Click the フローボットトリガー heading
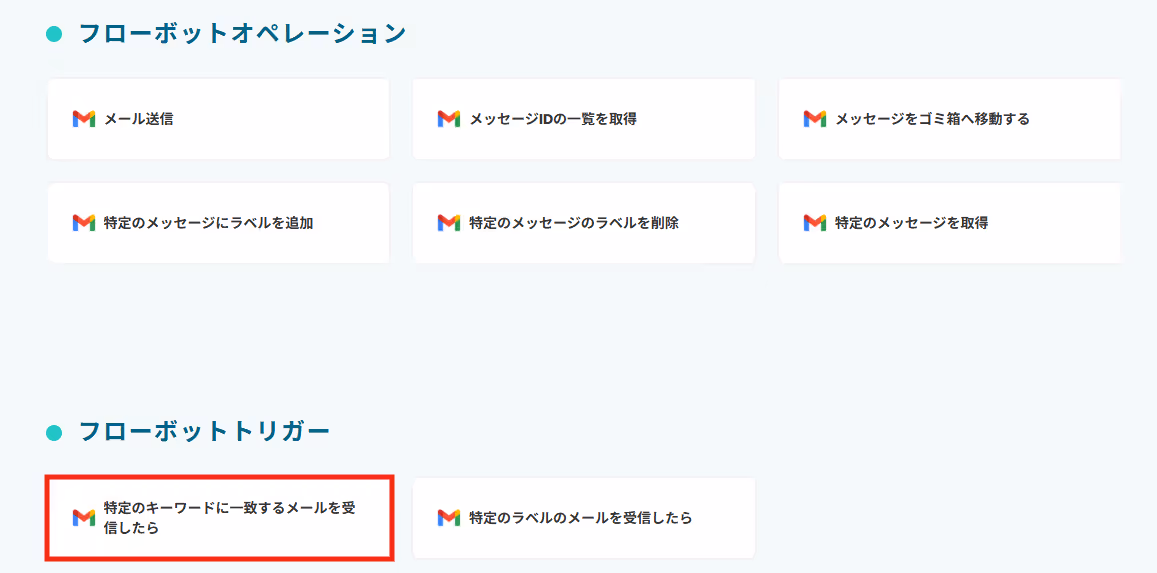The image size is (1157, 573). pyautogui.click(x=204, y=432)
